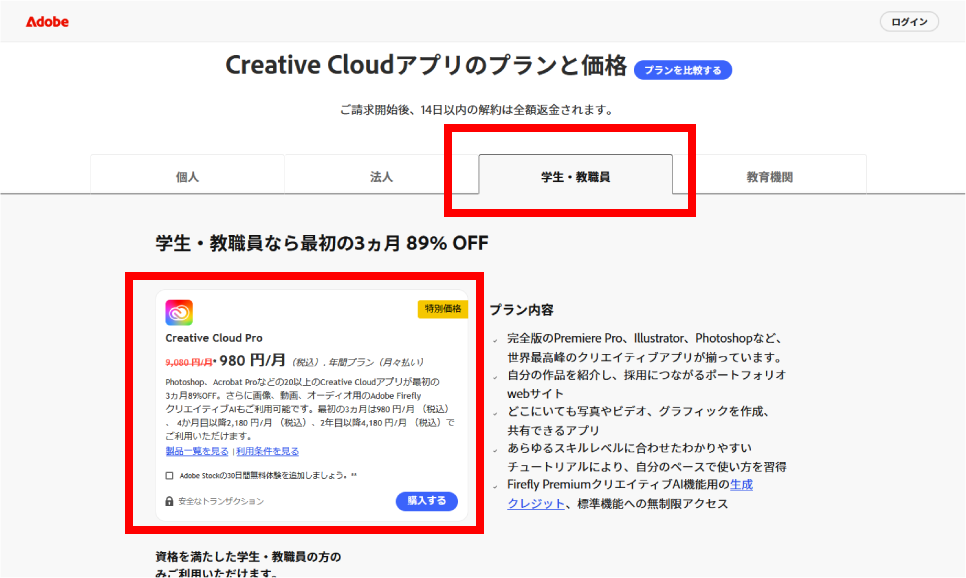Click the 特別価格 badge

tap(443, 309)
